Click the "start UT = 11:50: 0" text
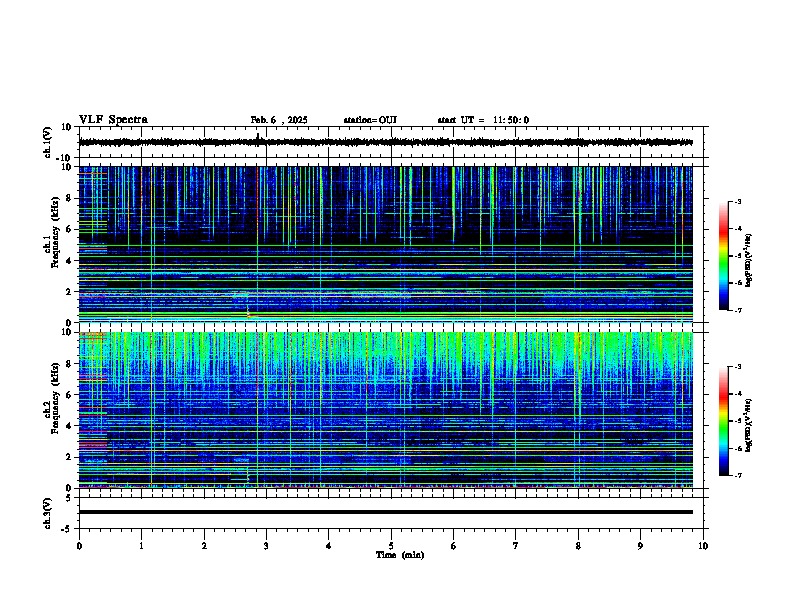 (483, 120)
